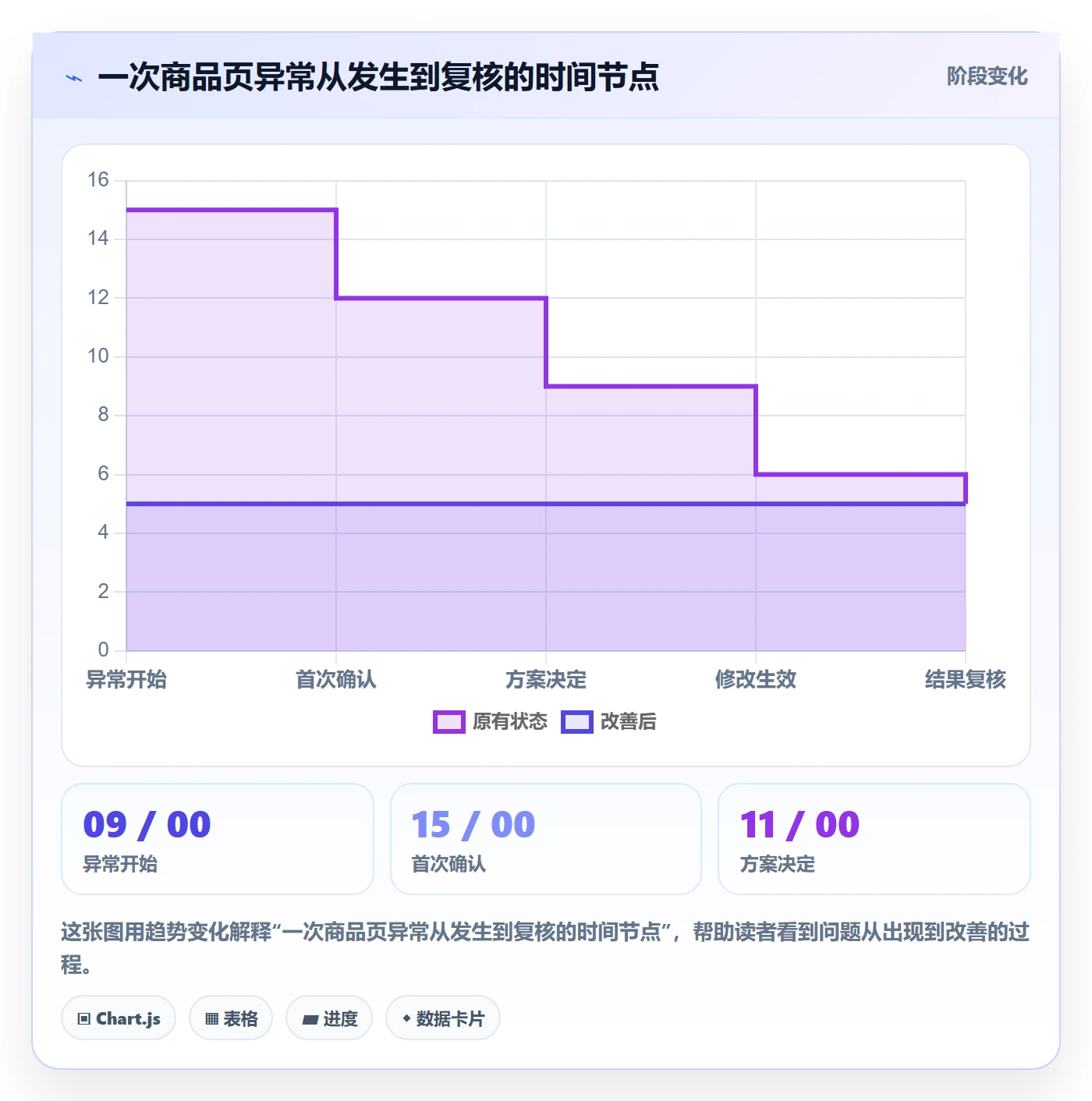Toggle the 改善后 legend item
Viewport: 1092px width, 1101px height.
608,722
